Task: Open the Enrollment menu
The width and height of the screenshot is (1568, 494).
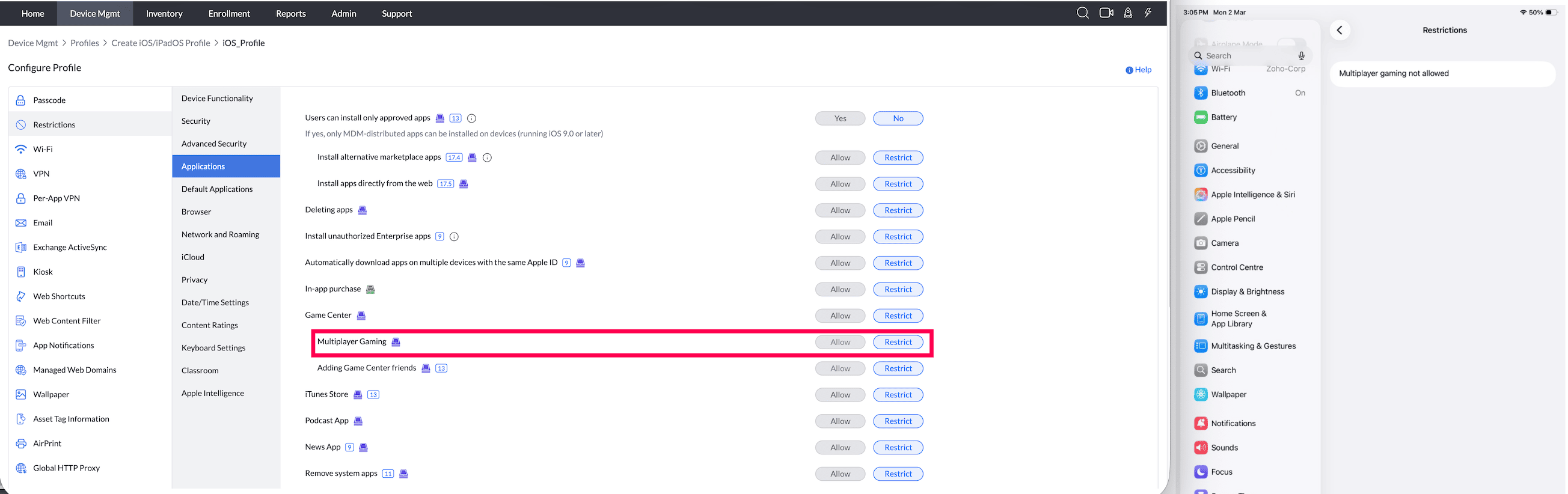Action: click(x=229, y=13)
